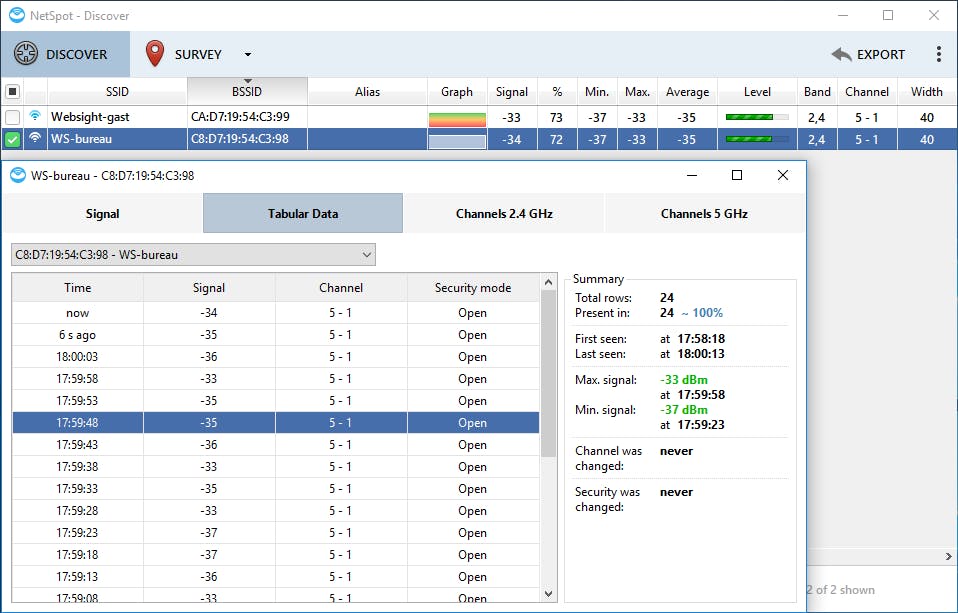Click the Survey map pin icon
Viewport: 958px width, 613px height.
point(155,54)
